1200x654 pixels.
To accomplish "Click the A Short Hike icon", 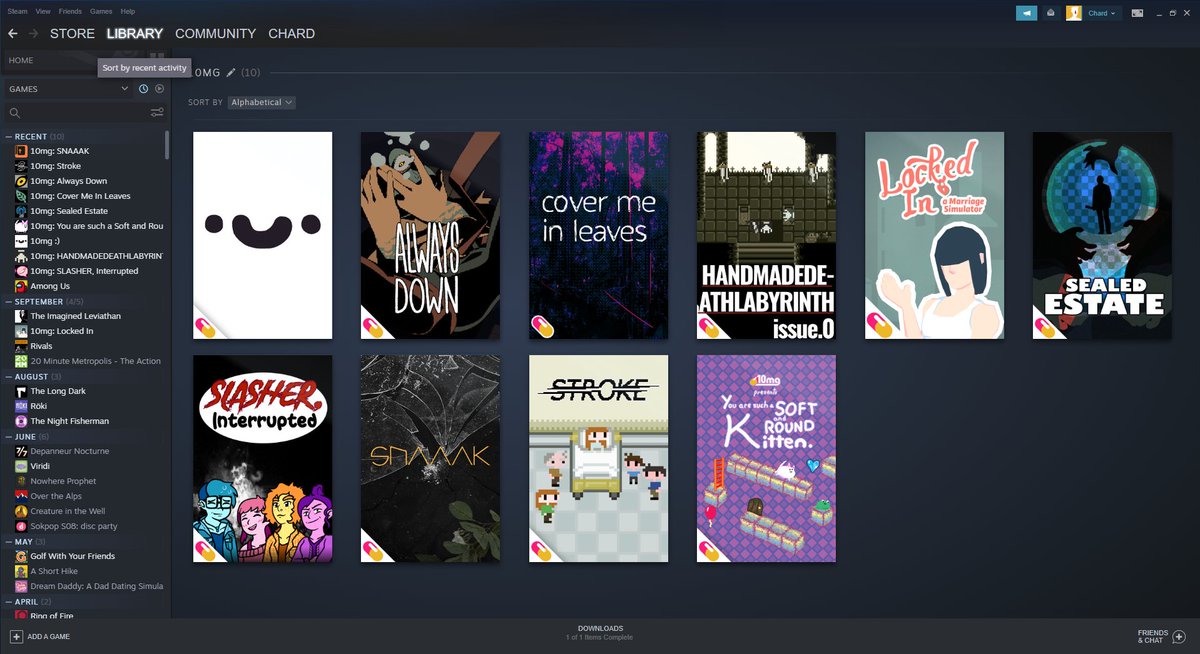I will click(x=21, y=571).
